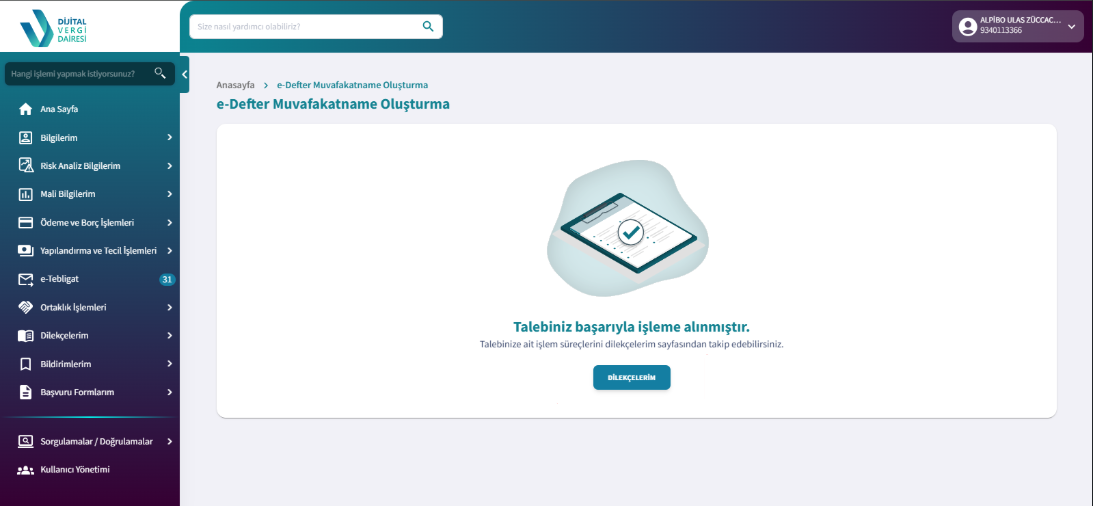Click the e-Tebligat envelope icon
The width and height of the screenshot is (1094, 507).
coord(26,279)
